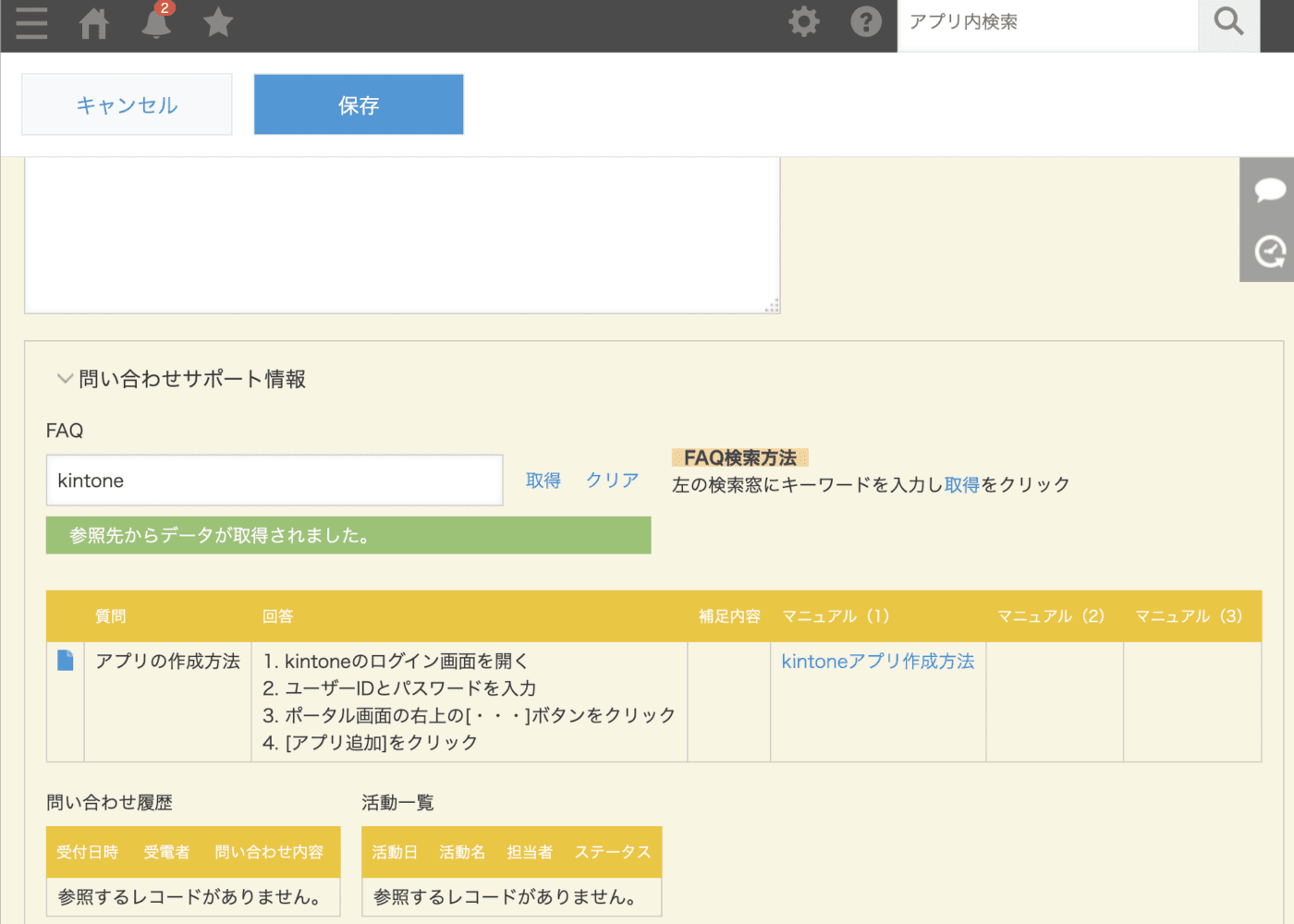Click the text area resize handle
Viewport: 1294px width, 924px height.
[772, 306]
